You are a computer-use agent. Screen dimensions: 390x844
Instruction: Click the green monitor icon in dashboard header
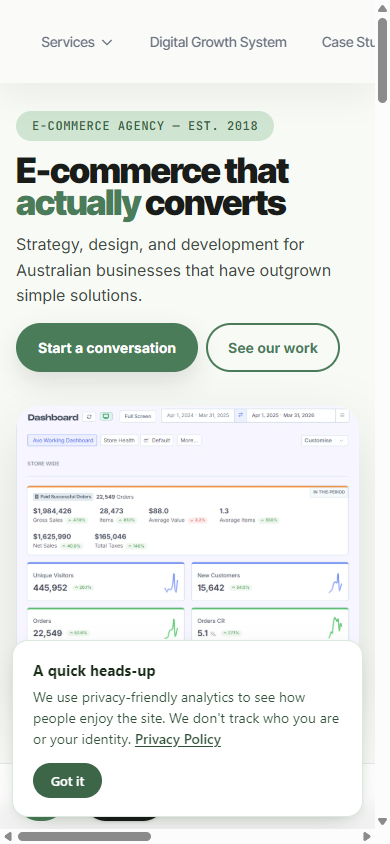[106, 417]
